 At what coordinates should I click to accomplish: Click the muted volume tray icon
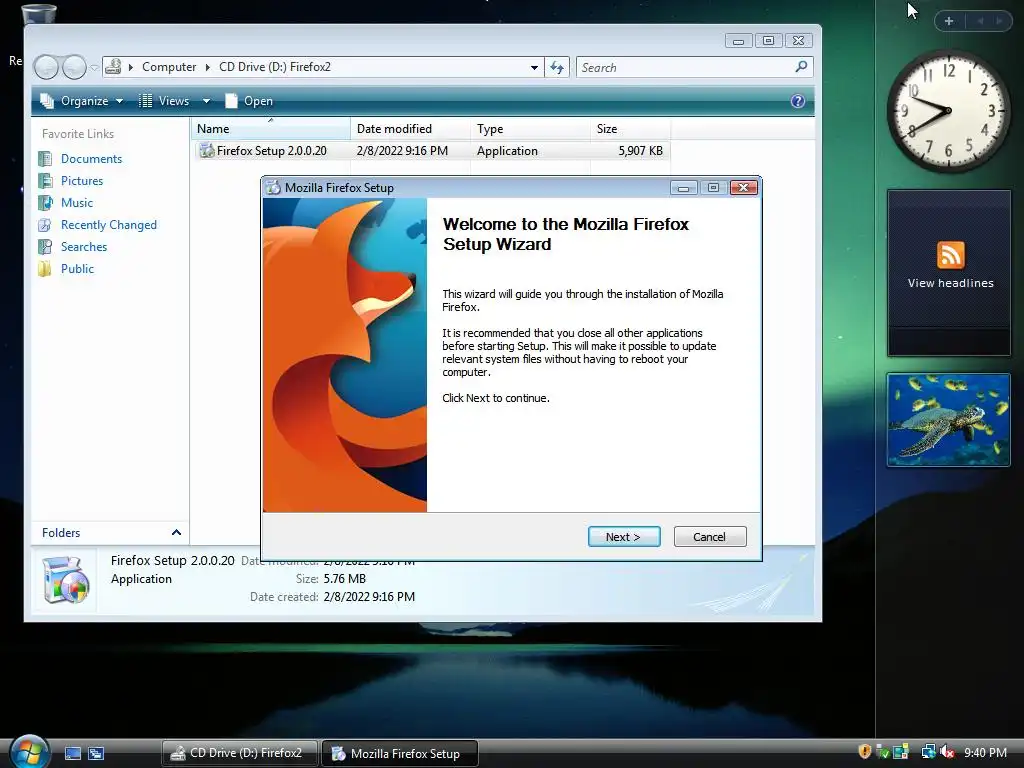(948, 752)
